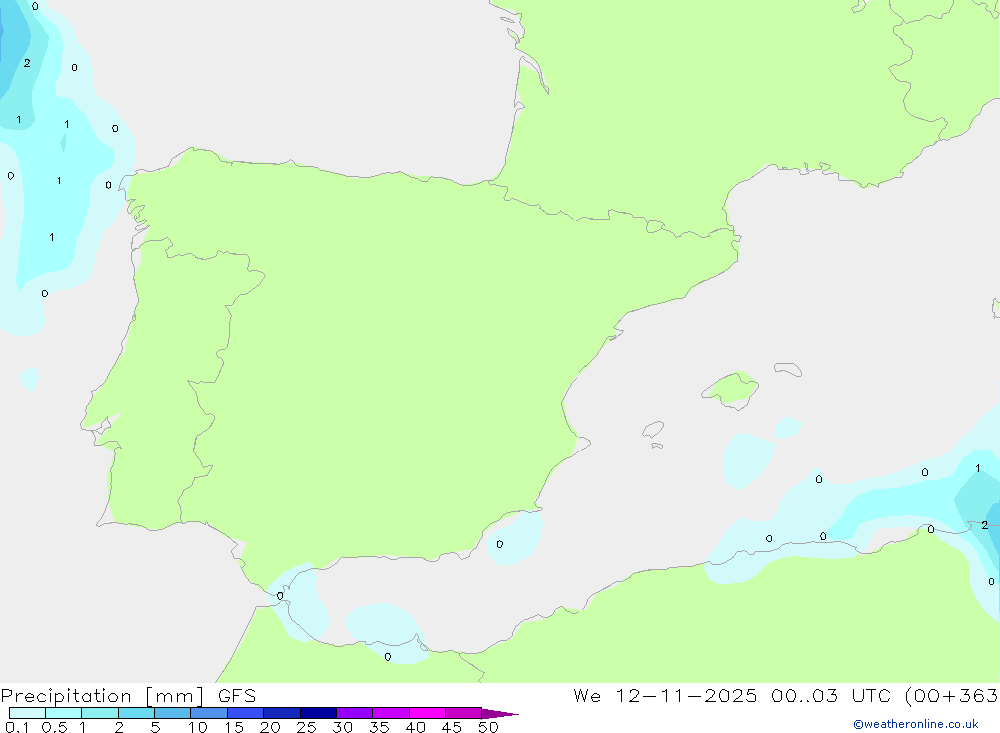Screen dimensions: 1000x733
Task: Select the "25" legend scale label
Action: [306, 727]
